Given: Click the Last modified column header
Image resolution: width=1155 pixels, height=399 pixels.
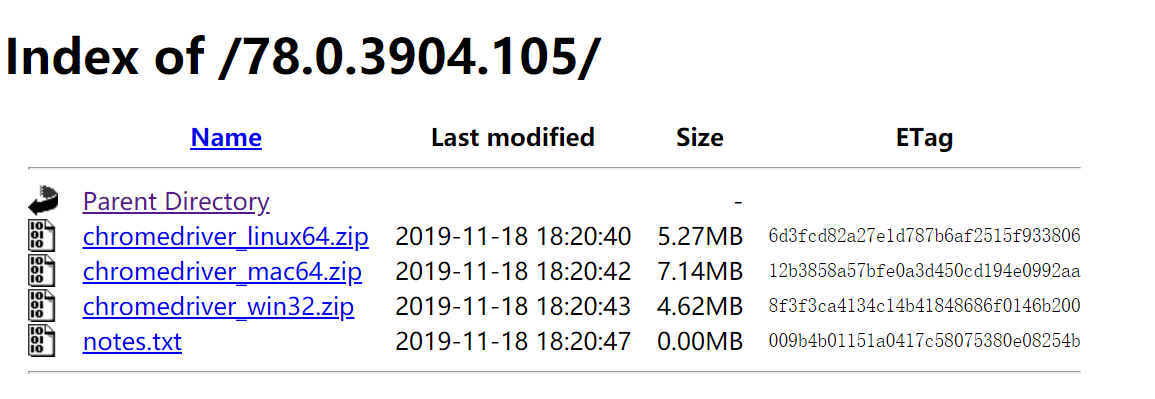Looking at the screenshot, I should coord(513,138).
